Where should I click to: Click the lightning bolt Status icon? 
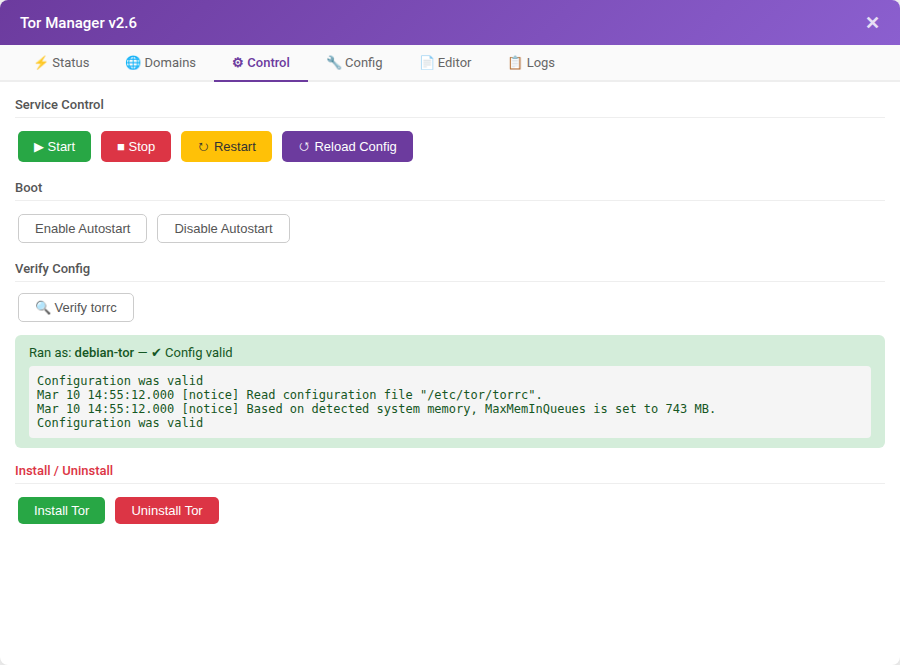coord(41,63)
